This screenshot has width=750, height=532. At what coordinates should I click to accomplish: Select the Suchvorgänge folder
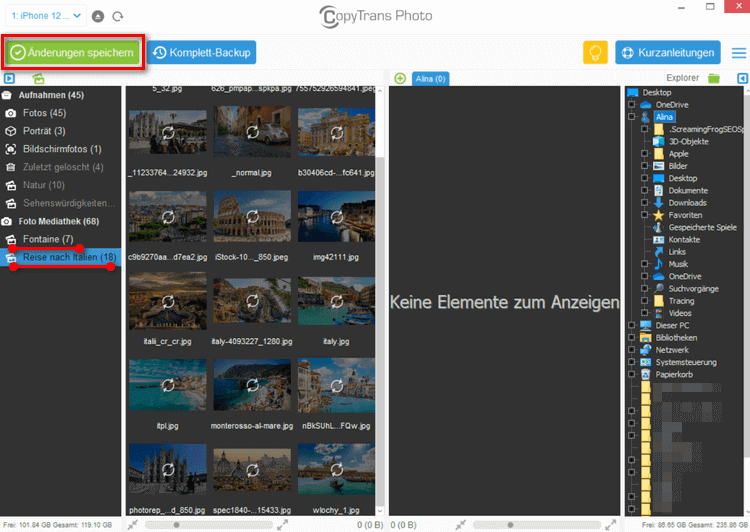tap(693, 288)
